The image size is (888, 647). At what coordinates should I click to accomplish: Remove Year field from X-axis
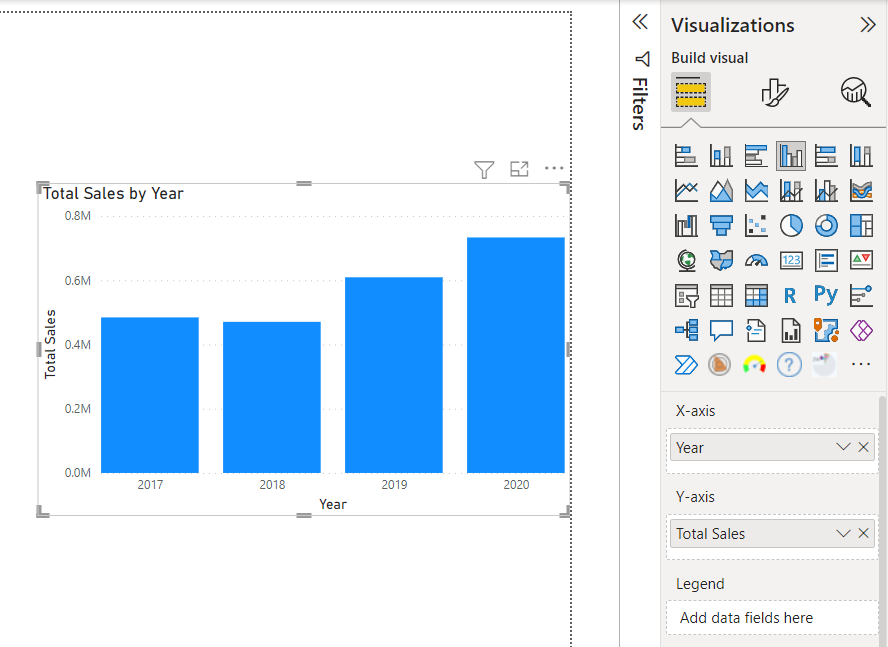pyautogui.click(x=864, y=447)
